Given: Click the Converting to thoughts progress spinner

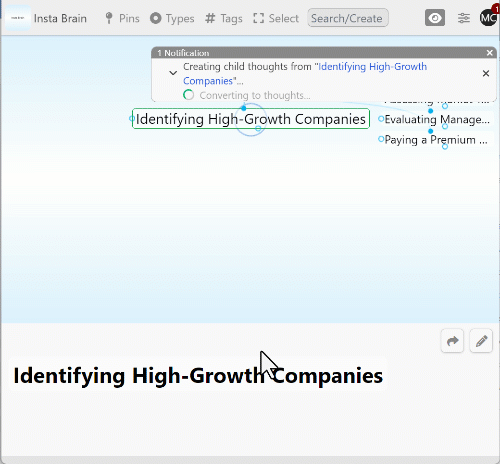Looking at the screenshot, I should click(x=188, y=95).
